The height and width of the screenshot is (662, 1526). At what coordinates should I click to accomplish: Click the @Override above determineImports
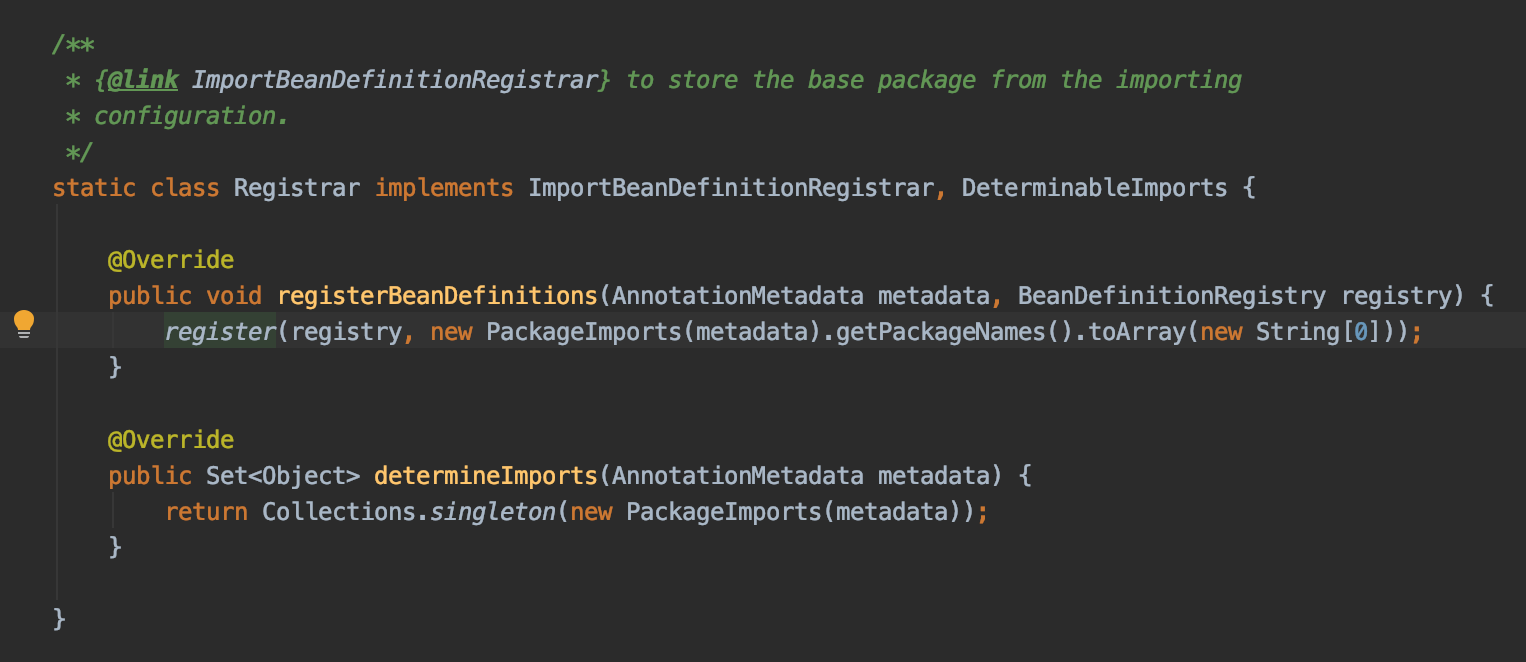tap(171, 440)
